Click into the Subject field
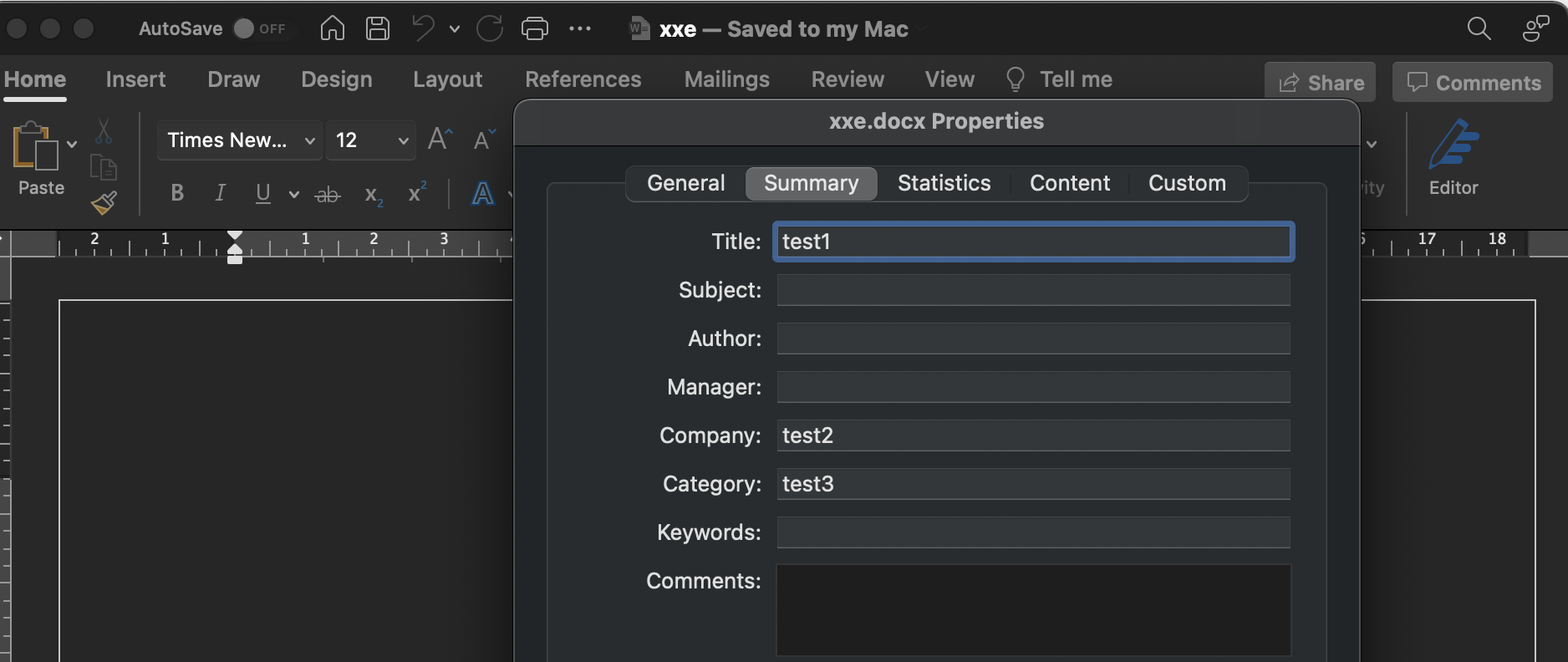Image resolution: width=1568 pixels, height=662 pixels. [x=1033, y=290]
